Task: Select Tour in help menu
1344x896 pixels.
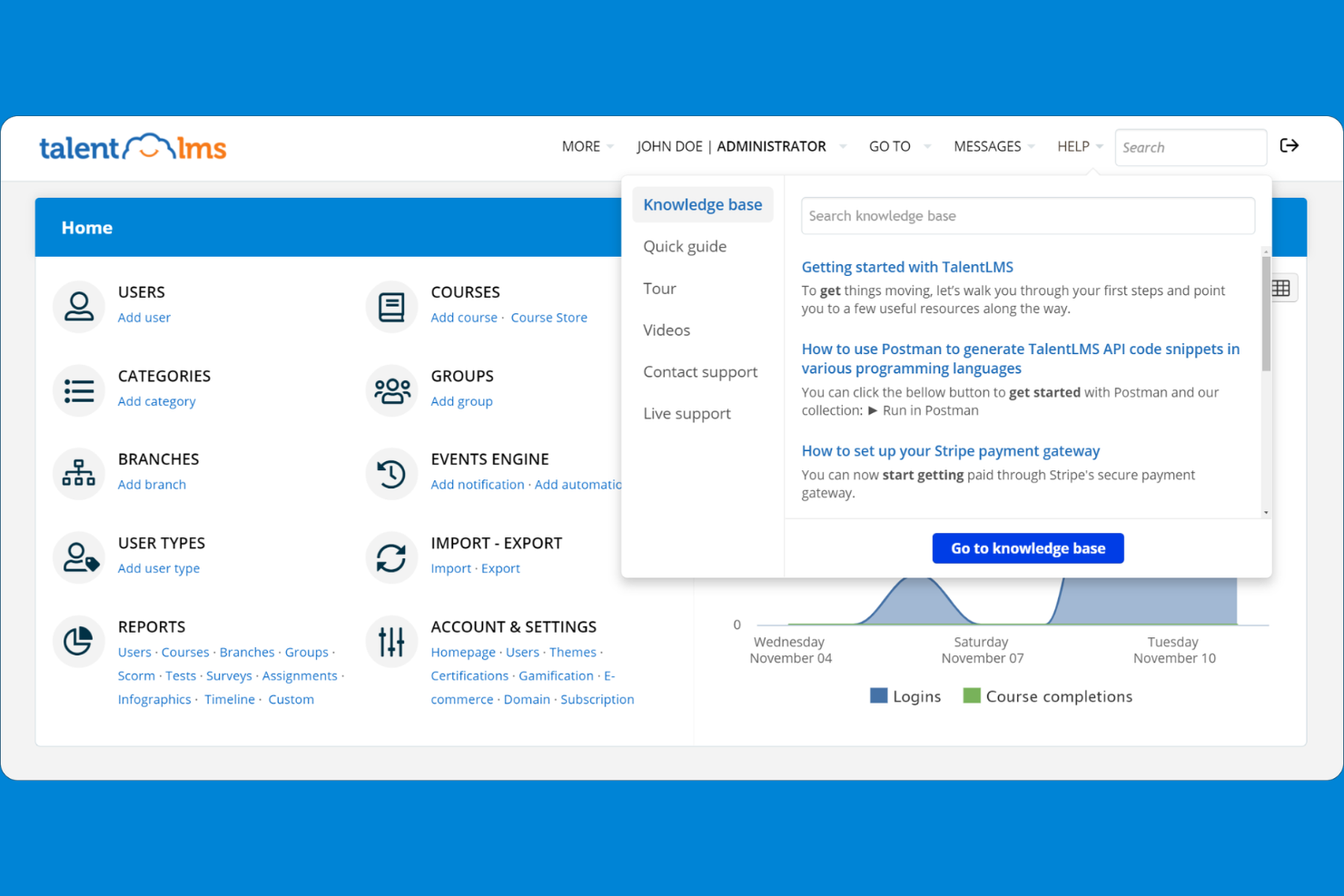Action: tap(659, 288)
